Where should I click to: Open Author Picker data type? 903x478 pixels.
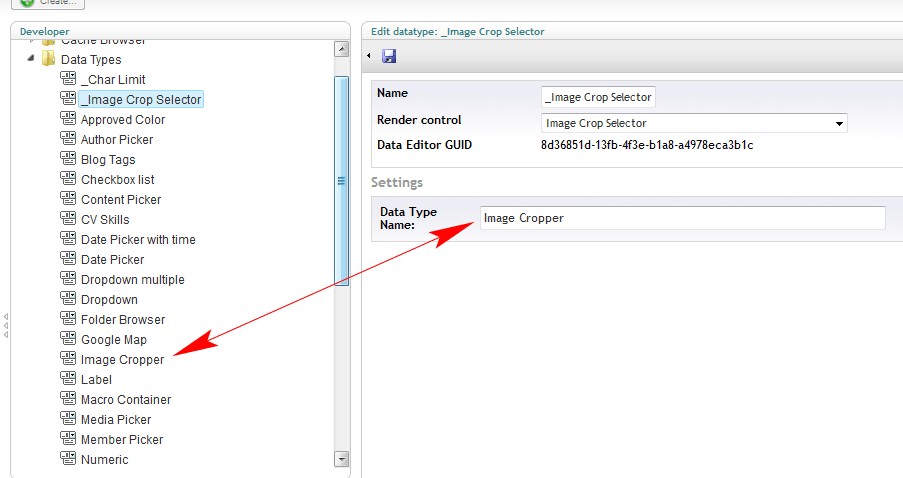(x=117, y=140)
